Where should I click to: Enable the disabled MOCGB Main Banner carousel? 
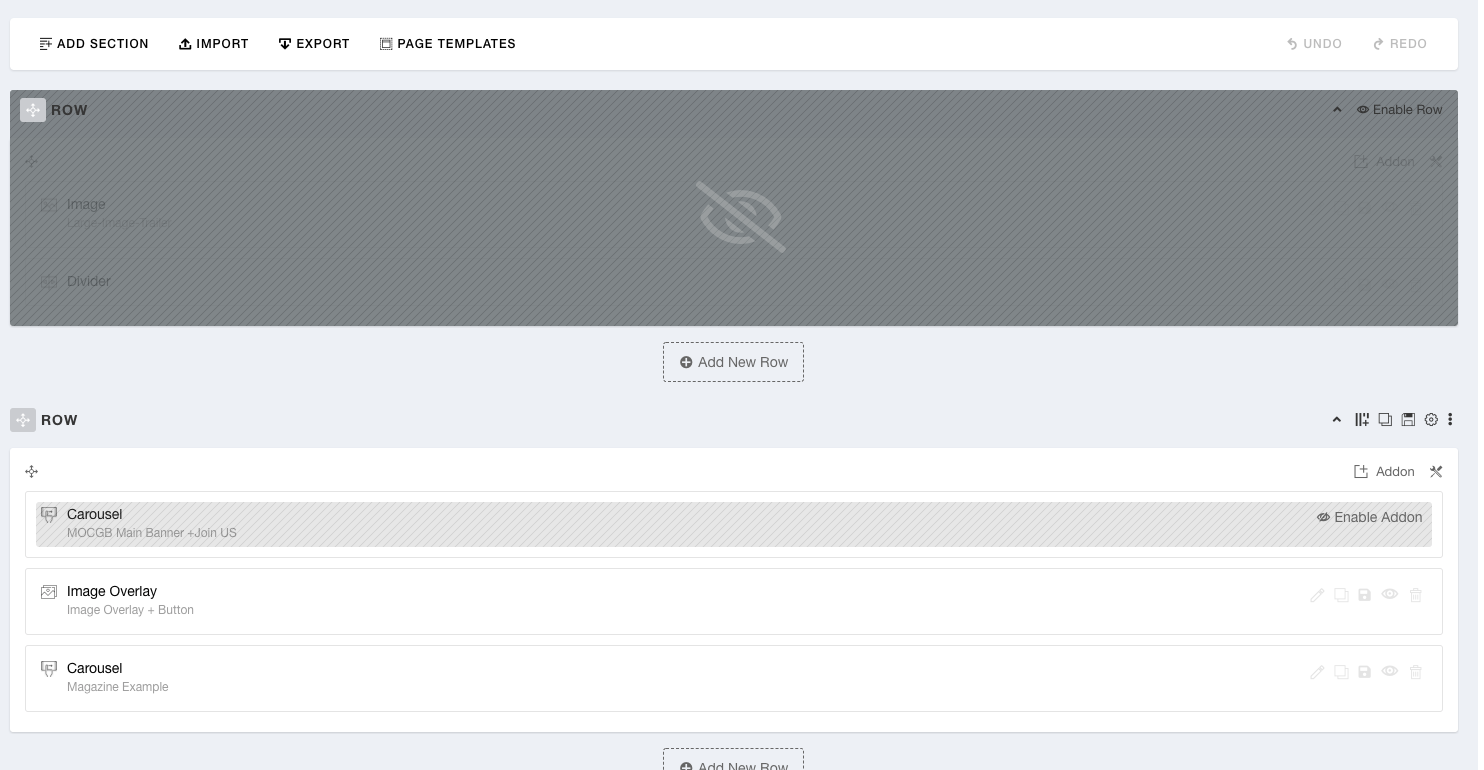pyautogui.click(x=1369, y=517)
